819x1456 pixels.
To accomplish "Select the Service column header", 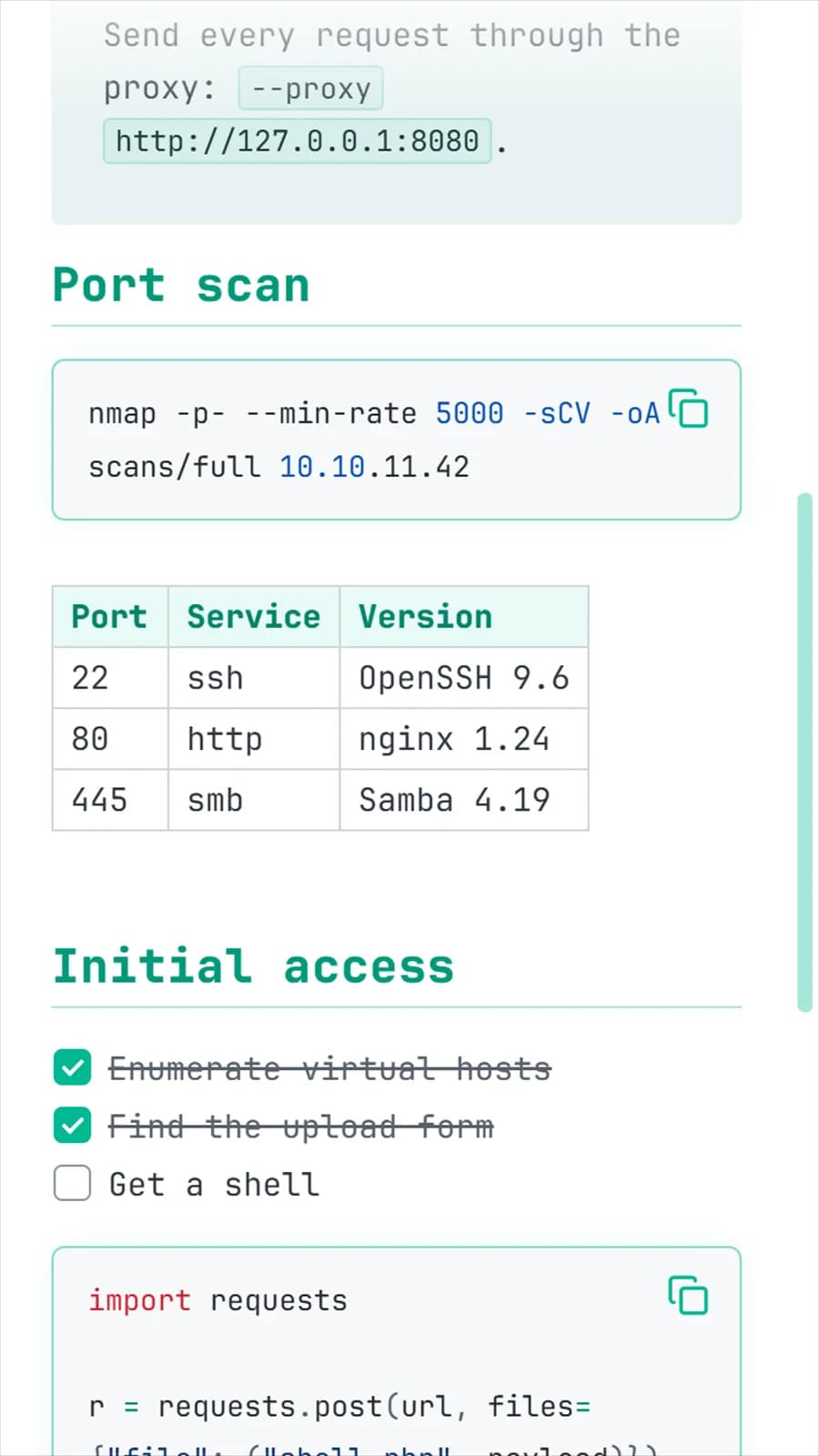I will click(254, 617).
